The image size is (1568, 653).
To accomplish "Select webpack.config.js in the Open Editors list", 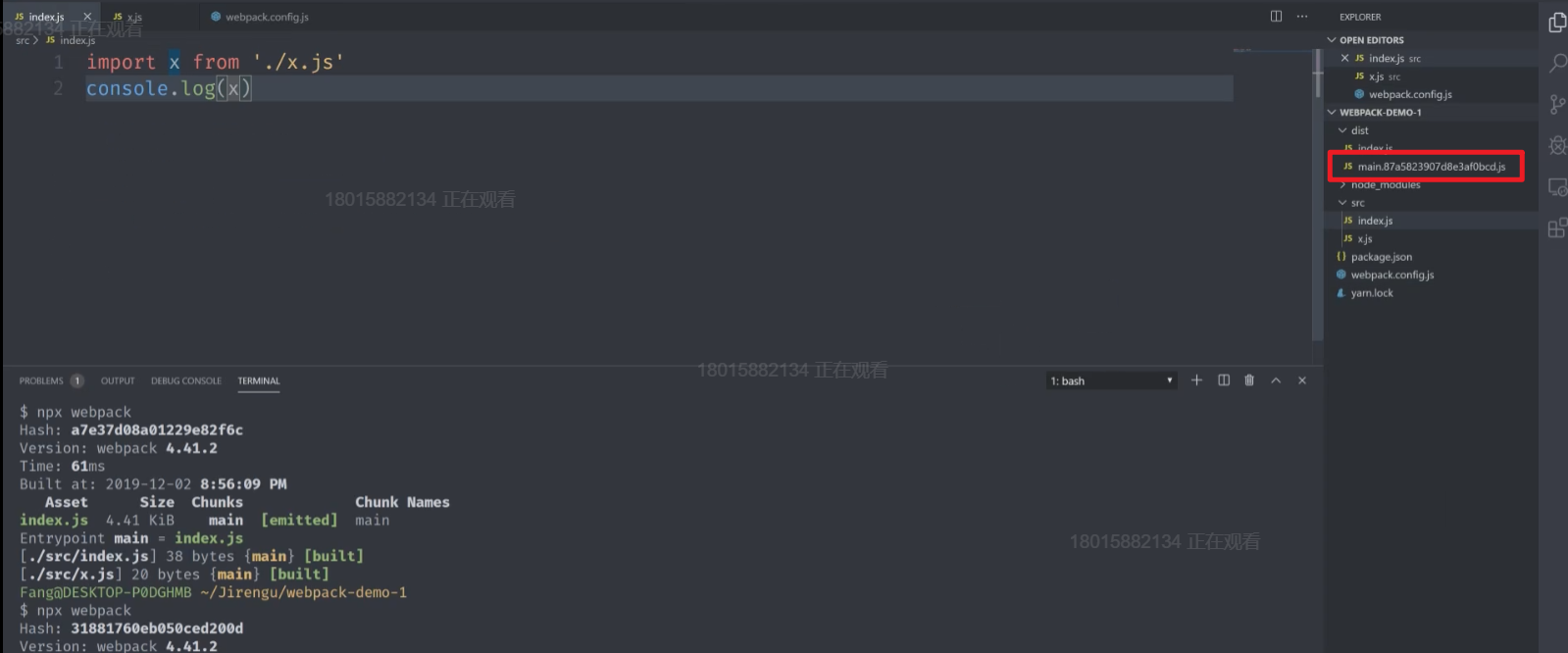I will pos(1431,94).
